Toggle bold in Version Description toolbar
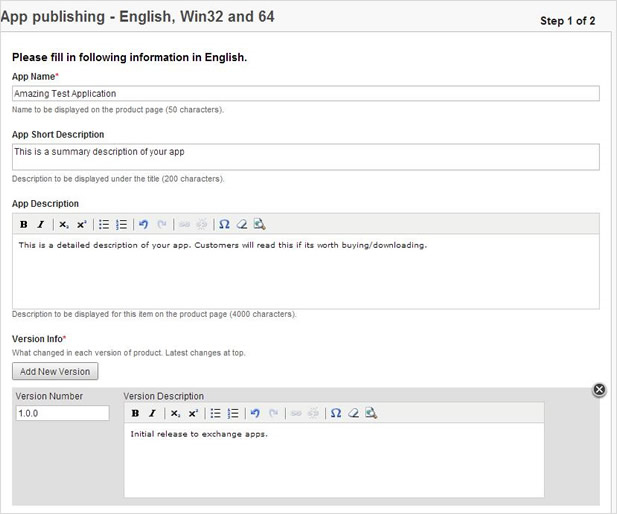Image resolution: width=617 pixels, height=514 pixels. (135, 413)
